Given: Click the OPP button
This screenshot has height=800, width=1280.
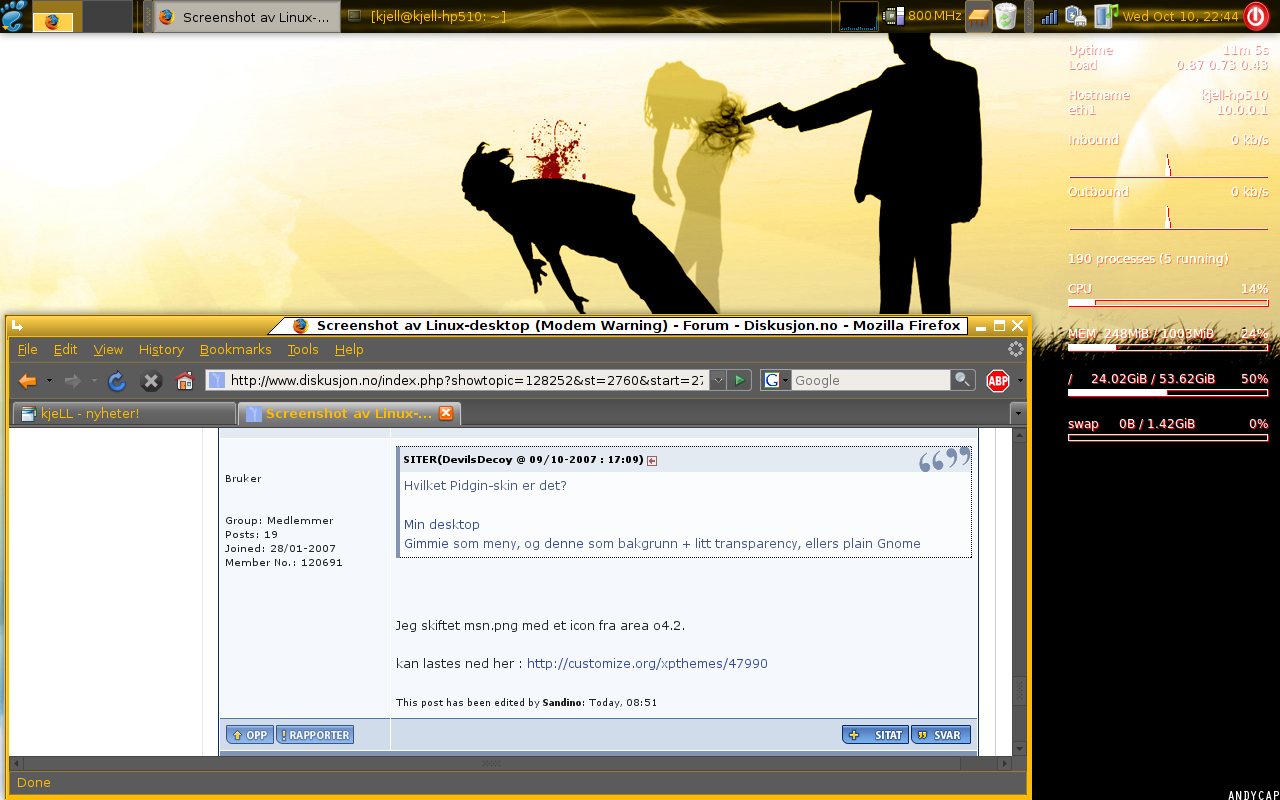Looking at the screenshot, I should point(250,735).
